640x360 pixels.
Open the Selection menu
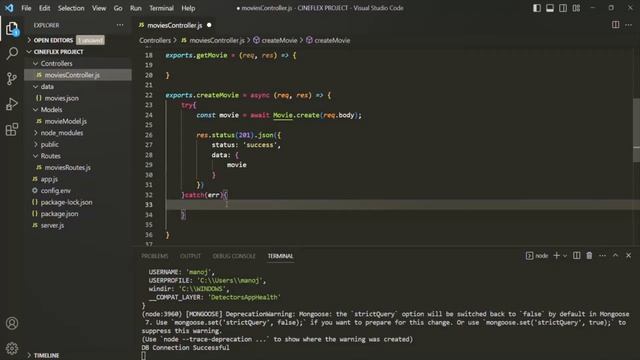(x=71, y=8)
